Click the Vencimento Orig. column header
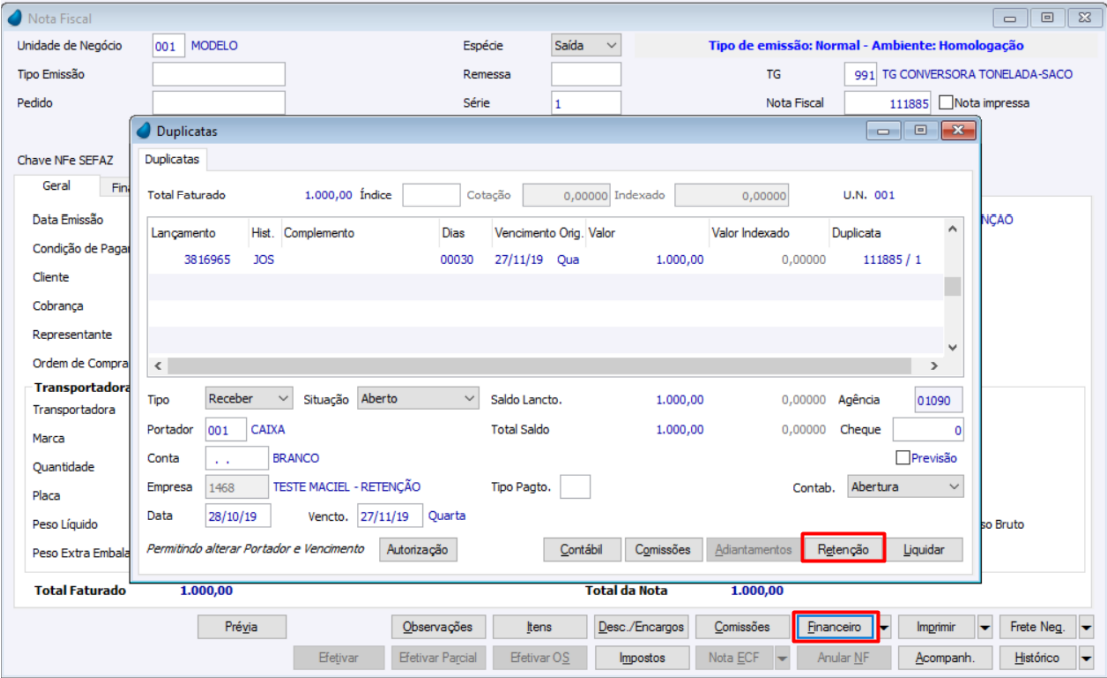Image resolution: width=1107 pixels, height=678 pixels. point(539,233)
